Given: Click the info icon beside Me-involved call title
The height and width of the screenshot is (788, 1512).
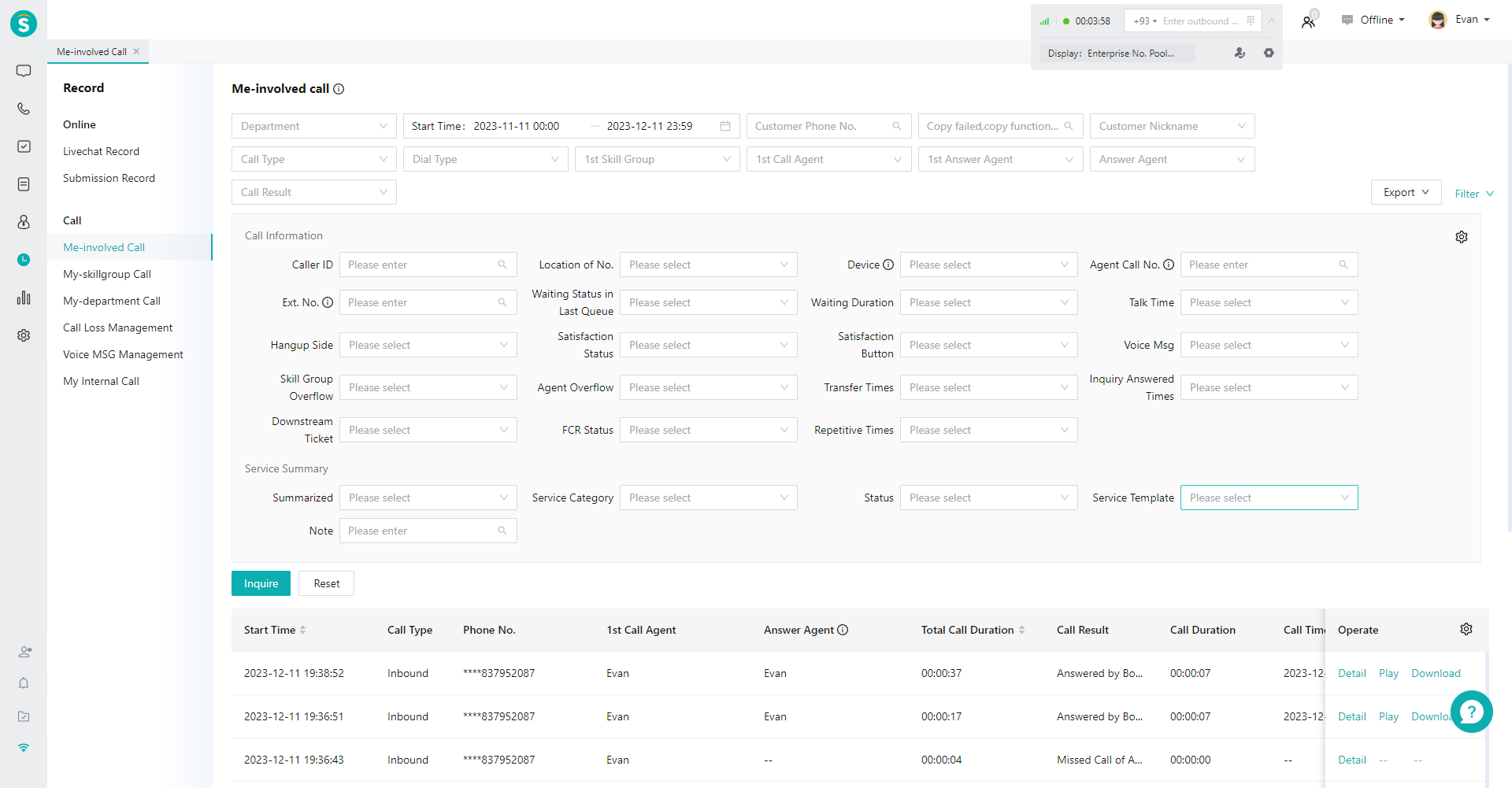Looking at the screenshot, I should (x=339, y=89).
